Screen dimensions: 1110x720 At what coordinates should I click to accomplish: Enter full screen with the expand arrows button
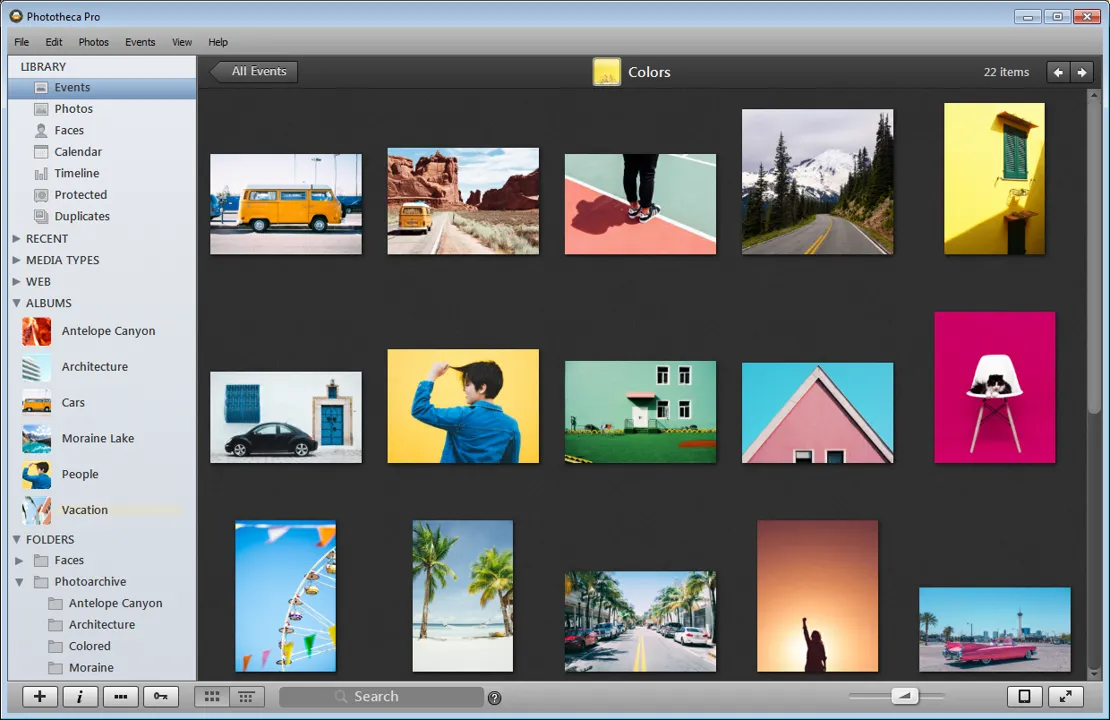[x=1065, y=697]
